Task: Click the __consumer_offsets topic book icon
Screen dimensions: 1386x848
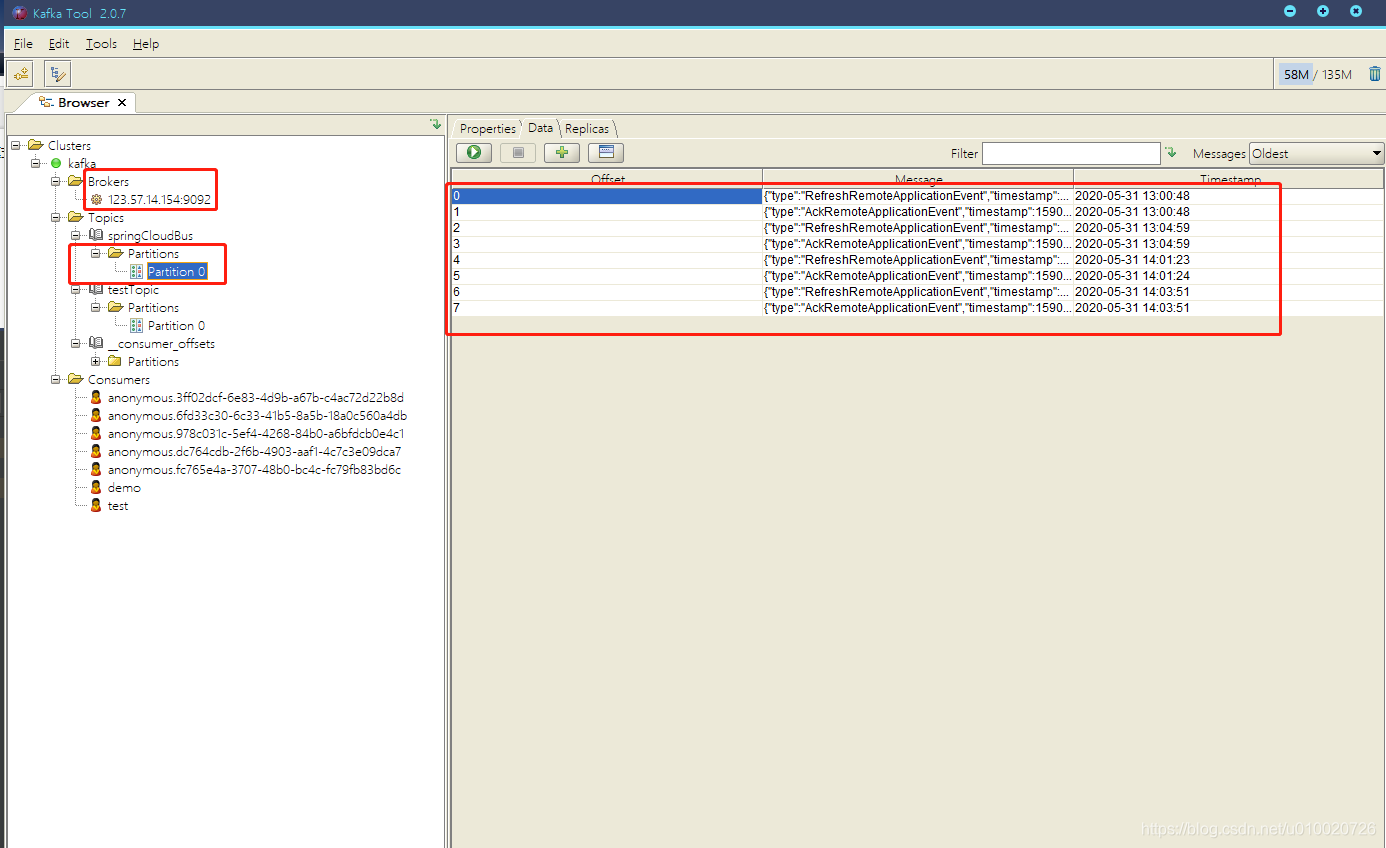Action: (96, 343)
